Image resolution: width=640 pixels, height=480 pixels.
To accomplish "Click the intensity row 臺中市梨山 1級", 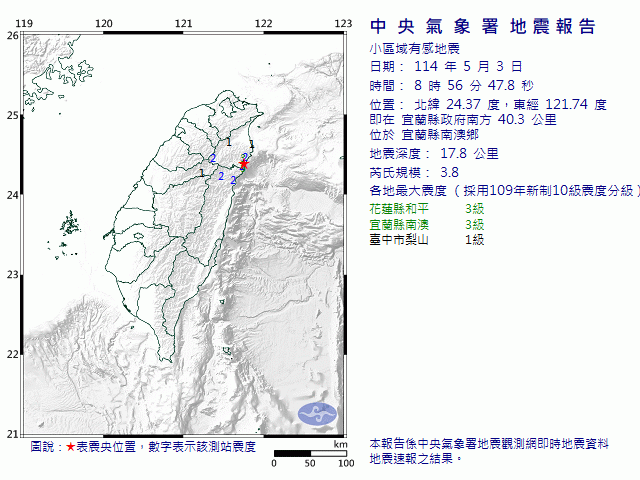I will tap(427, 240).
